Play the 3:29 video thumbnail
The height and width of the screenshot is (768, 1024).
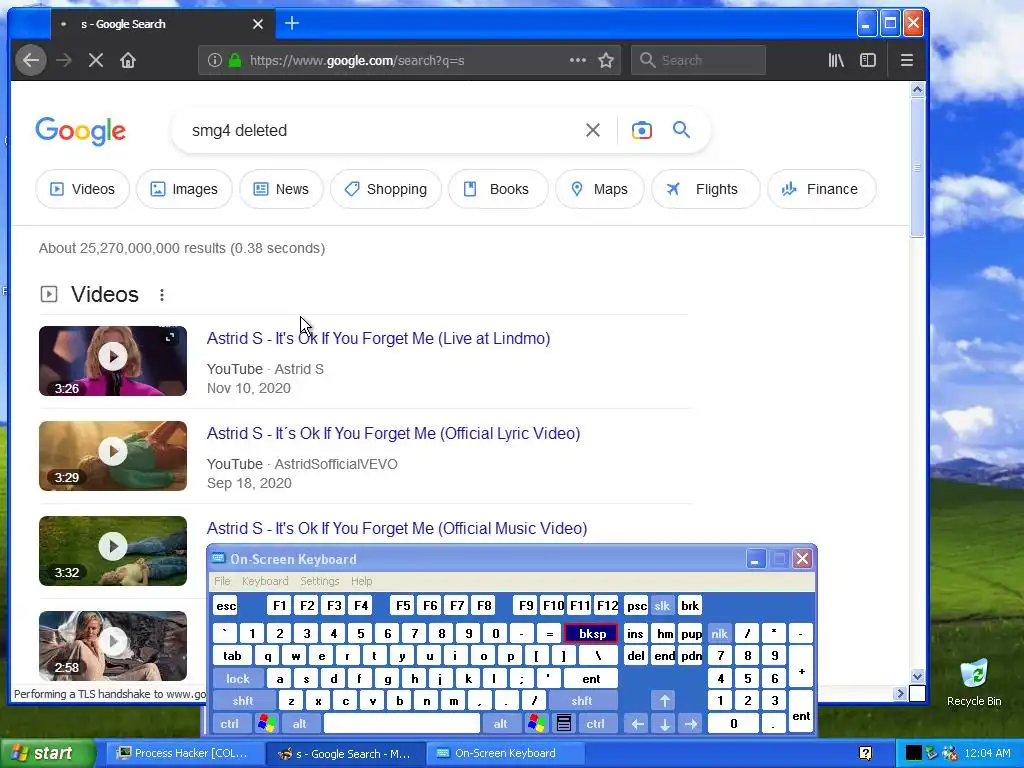click(113, 456)
